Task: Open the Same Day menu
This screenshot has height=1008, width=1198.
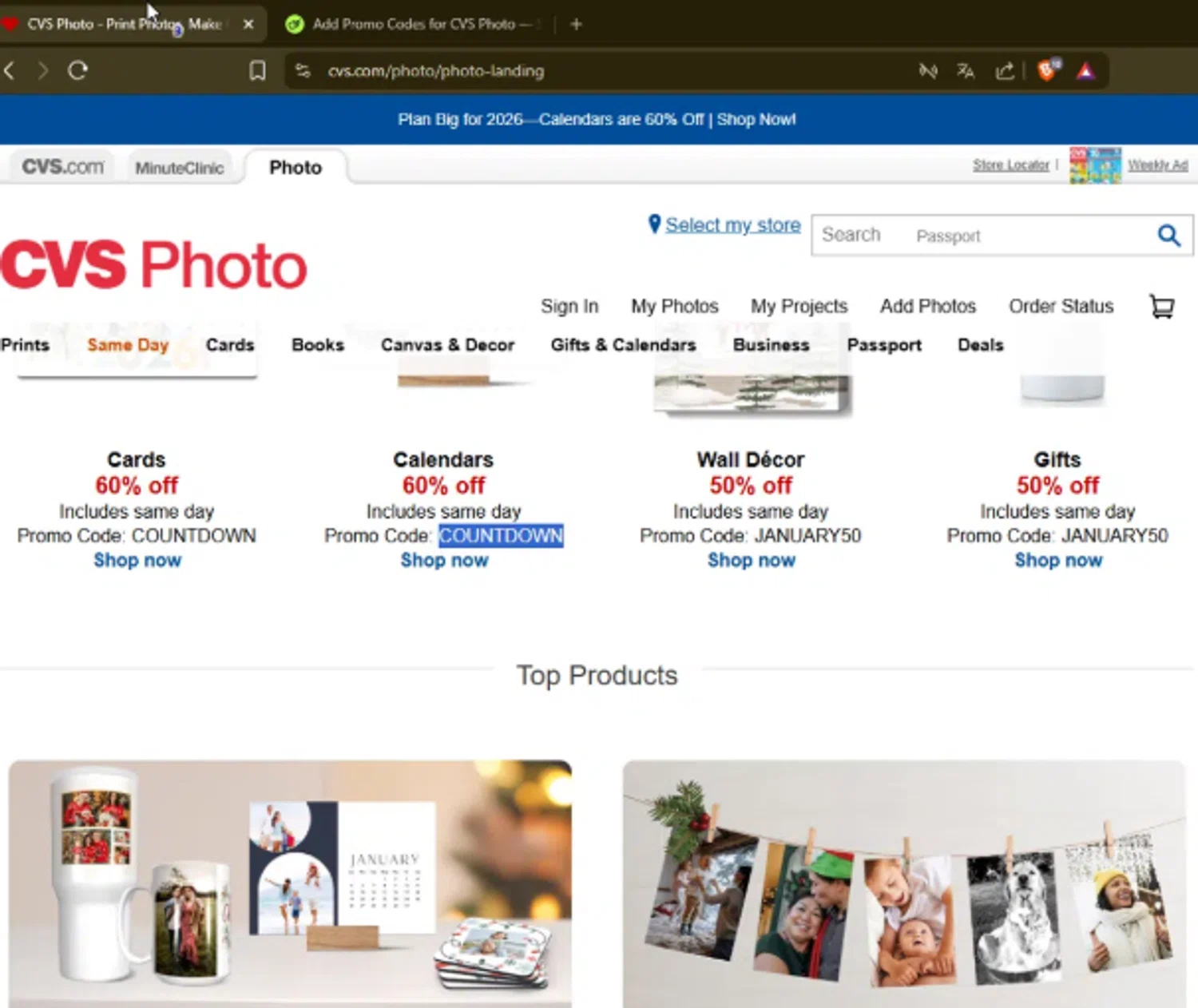Action: point(128,345)
